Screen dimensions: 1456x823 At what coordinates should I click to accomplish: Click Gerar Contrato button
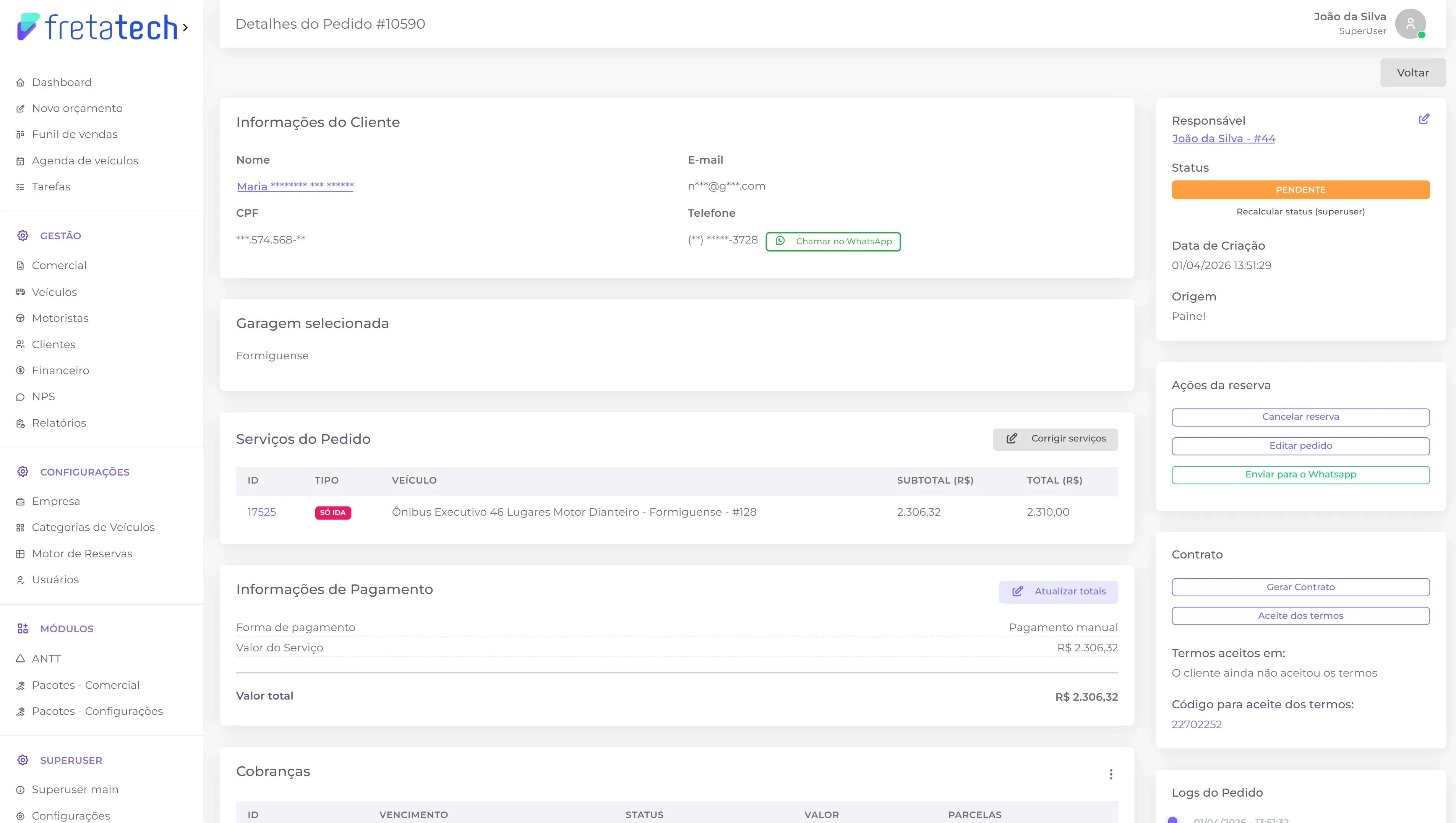pyautogui.click(x=1300, y=587)
